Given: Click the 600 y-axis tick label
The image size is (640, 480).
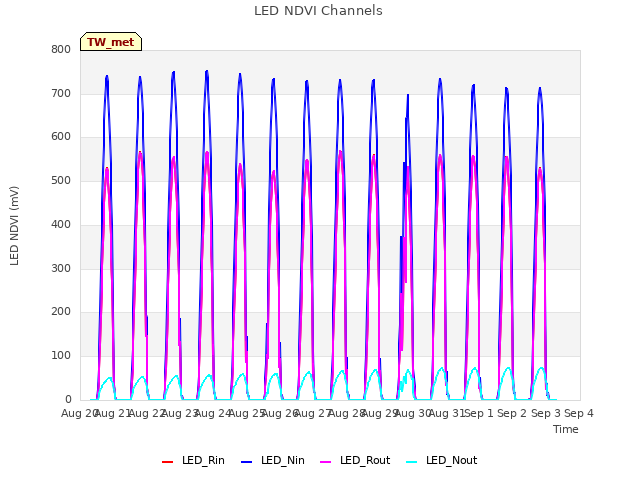Looking at the screenshot, I should 61,137.
